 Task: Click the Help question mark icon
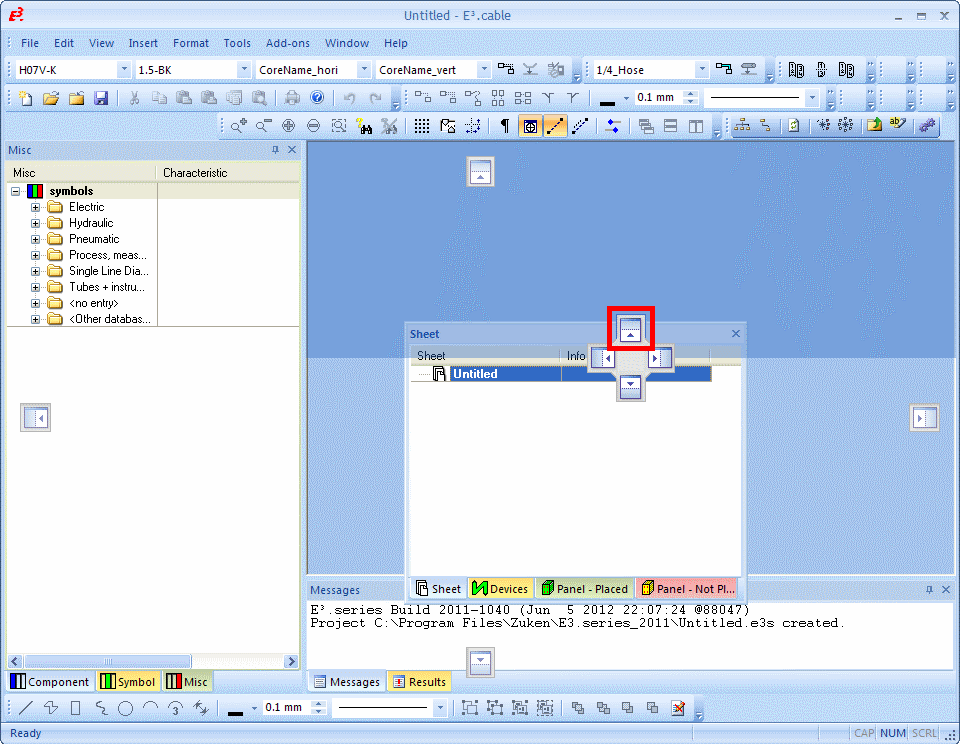317,98
